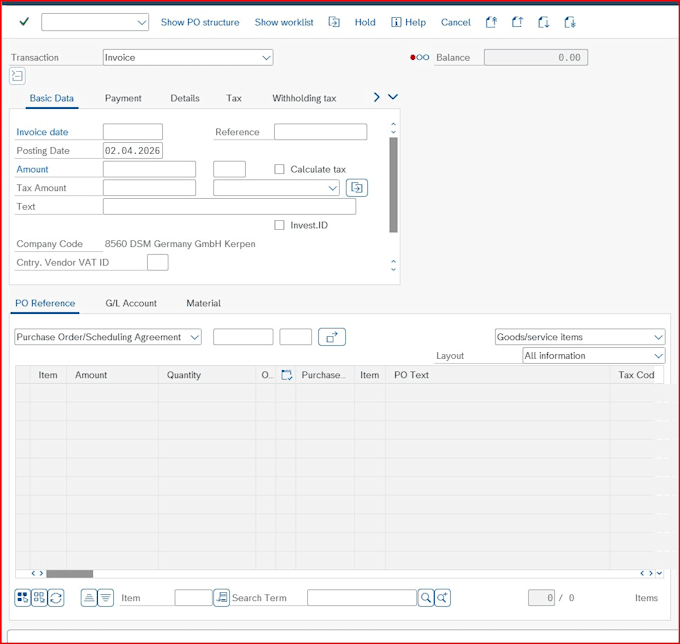Click the balance status traffic light
680x644 pixels.
click(x=419, y=57)
